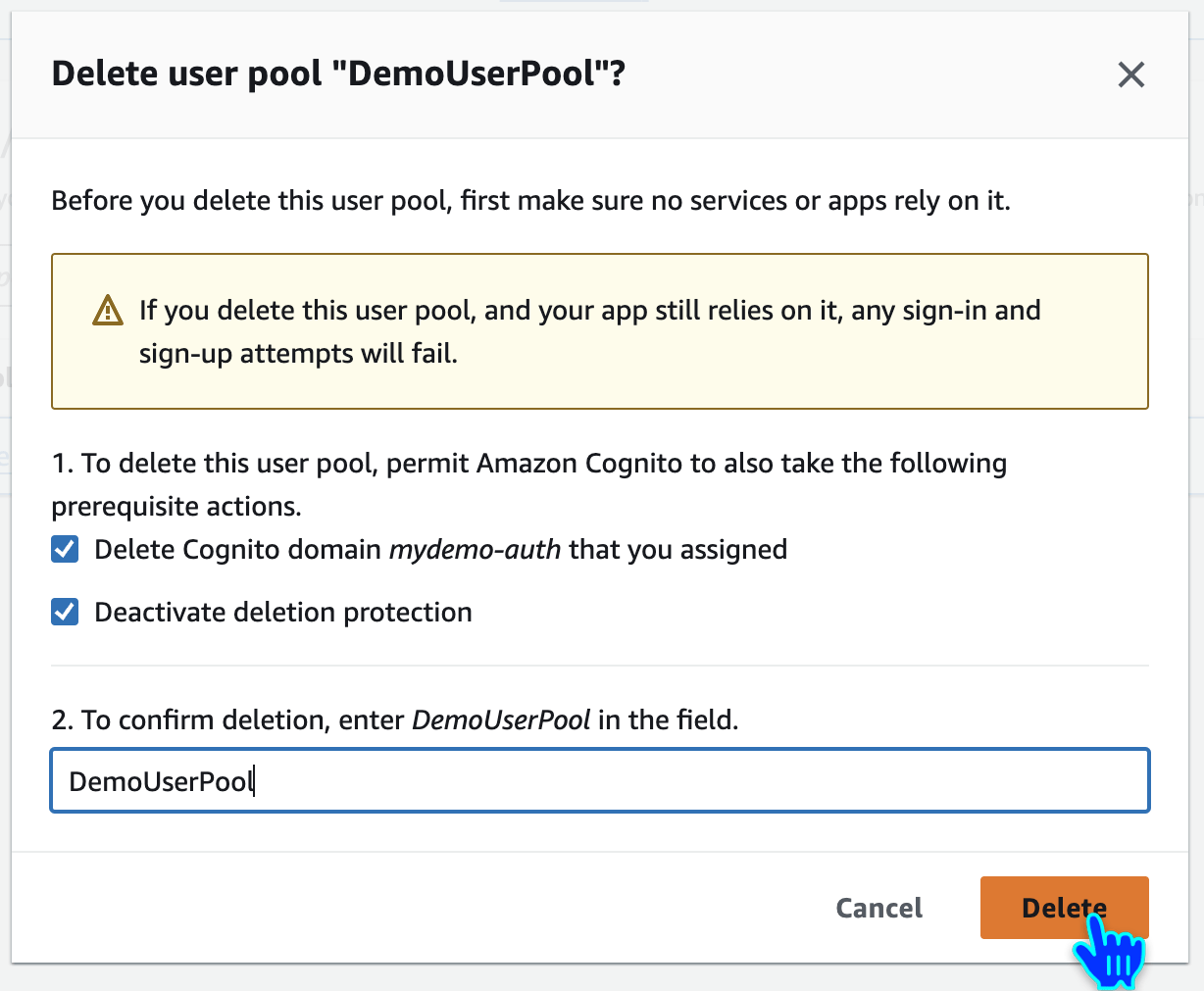The width and height of the screenshot is (1204, 991).
Task: Click the warning triangle icon
Action: tap(108, 311)
